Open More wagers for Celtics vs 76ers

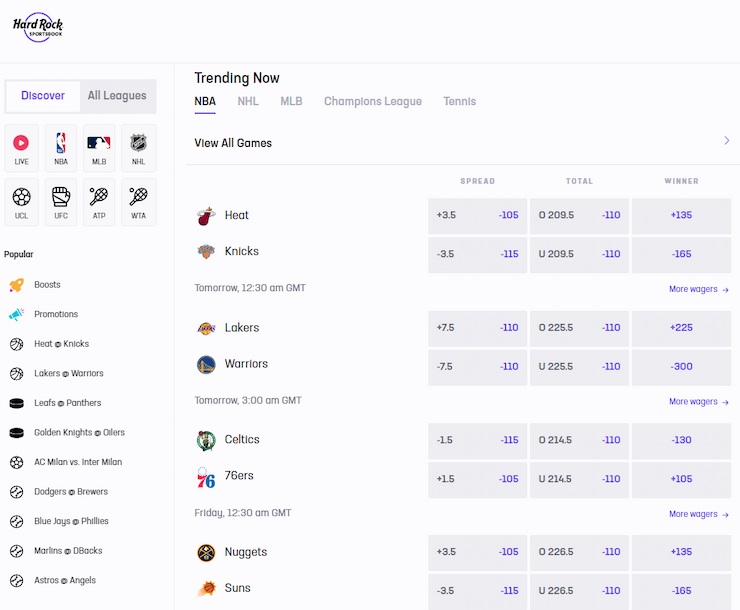[699, 514]
